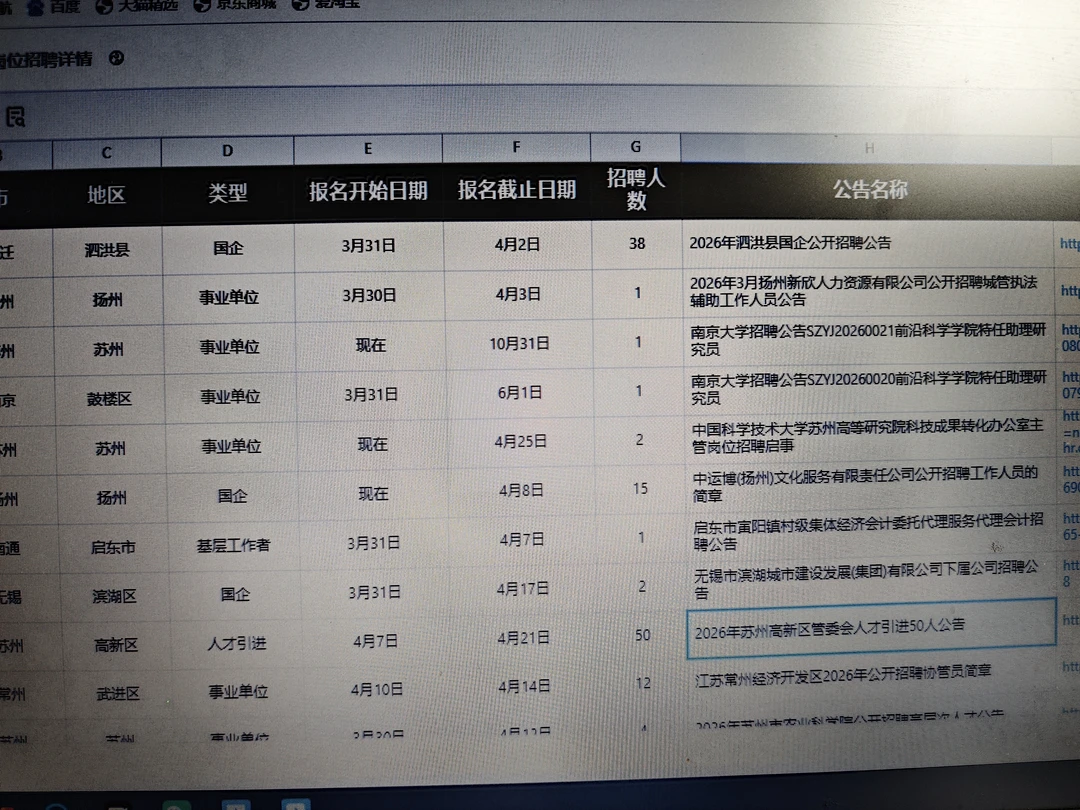This screenshot has width=1080, height=810.
Task: Click announcement SZYJ20260020 cell
Action: coord(870,389)
